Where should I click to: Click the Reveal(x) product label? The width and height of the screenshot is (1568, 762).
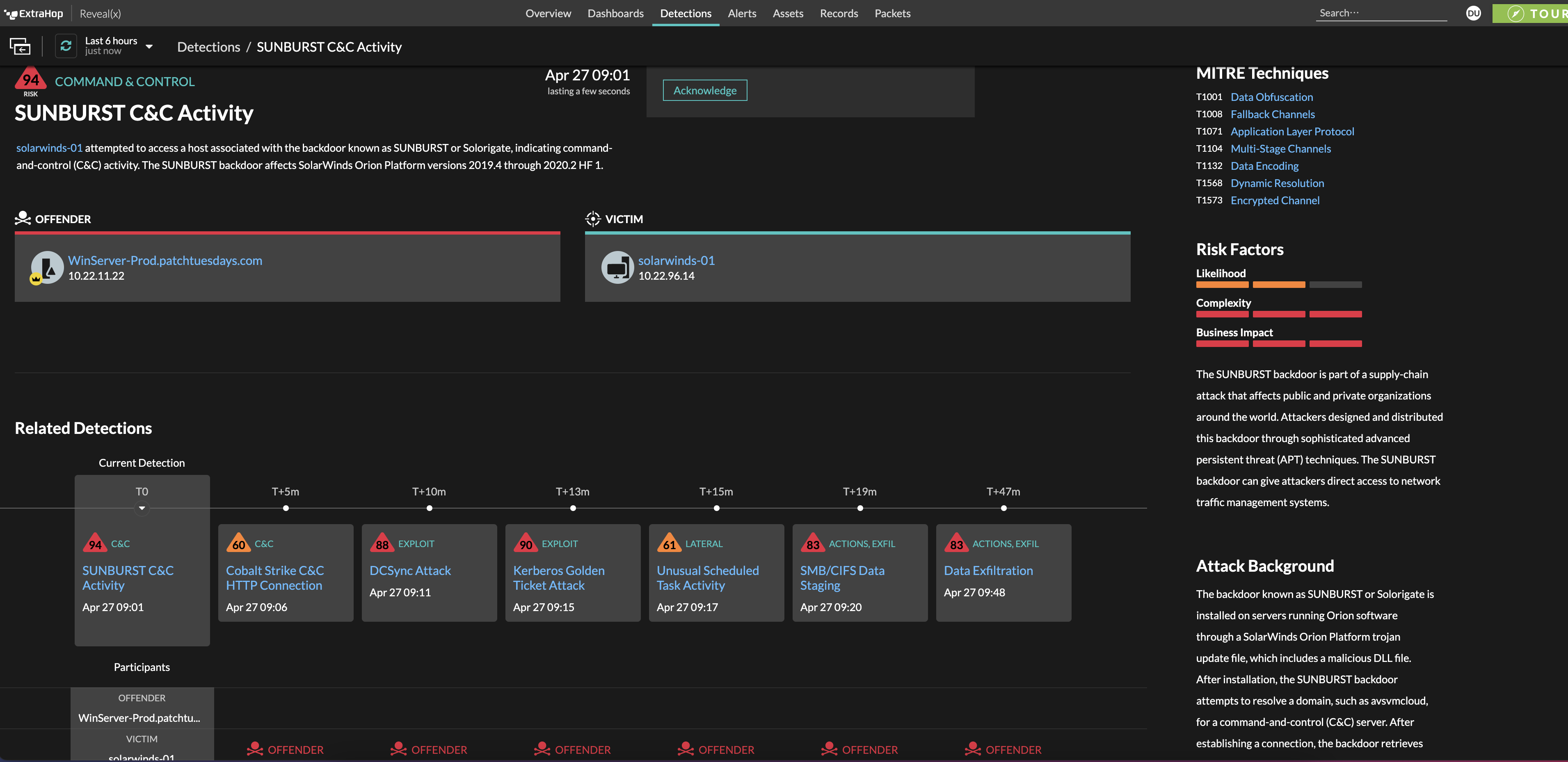point(101,14)
